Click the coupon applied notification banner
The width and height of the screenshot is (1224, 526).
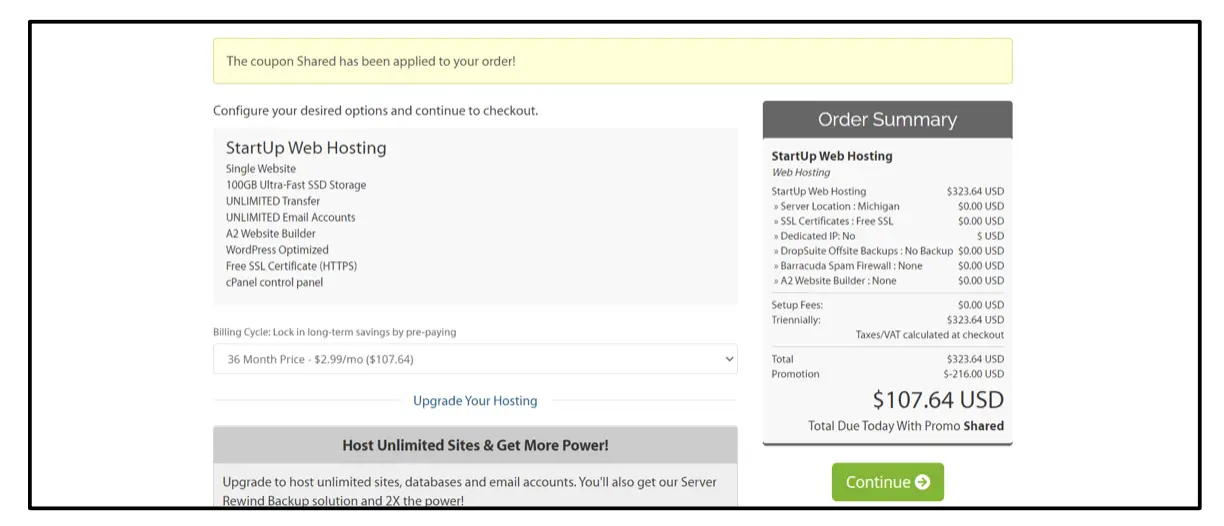(x=612, y=61)
